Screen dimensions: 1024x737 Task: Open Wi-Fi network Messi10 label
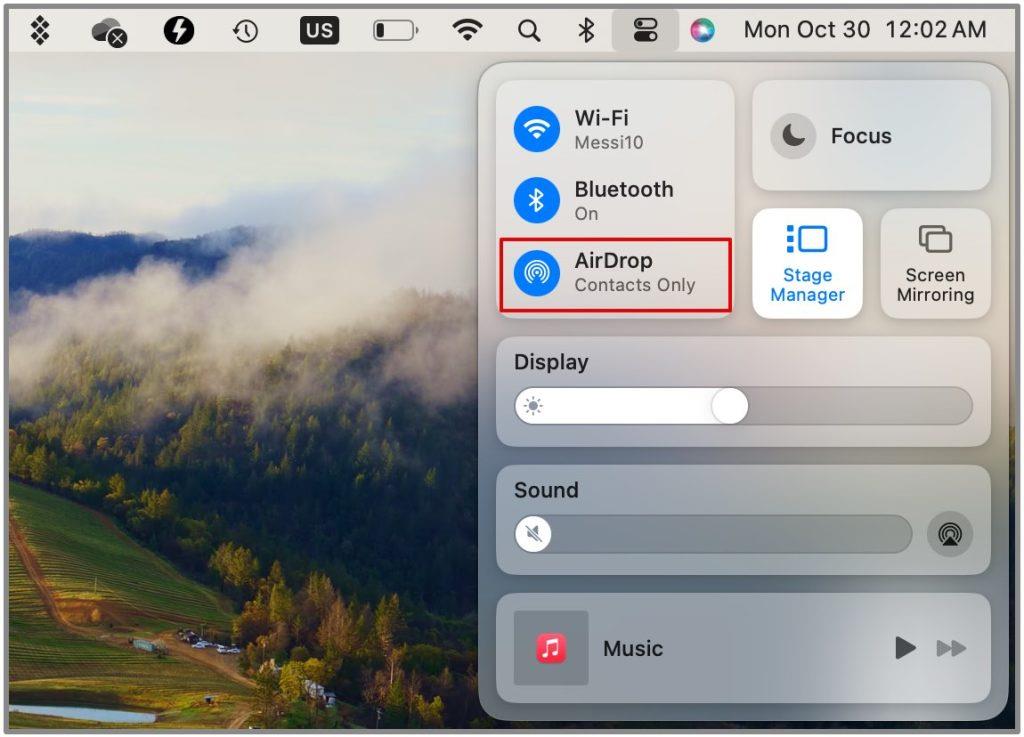click(x=609, y=142)
